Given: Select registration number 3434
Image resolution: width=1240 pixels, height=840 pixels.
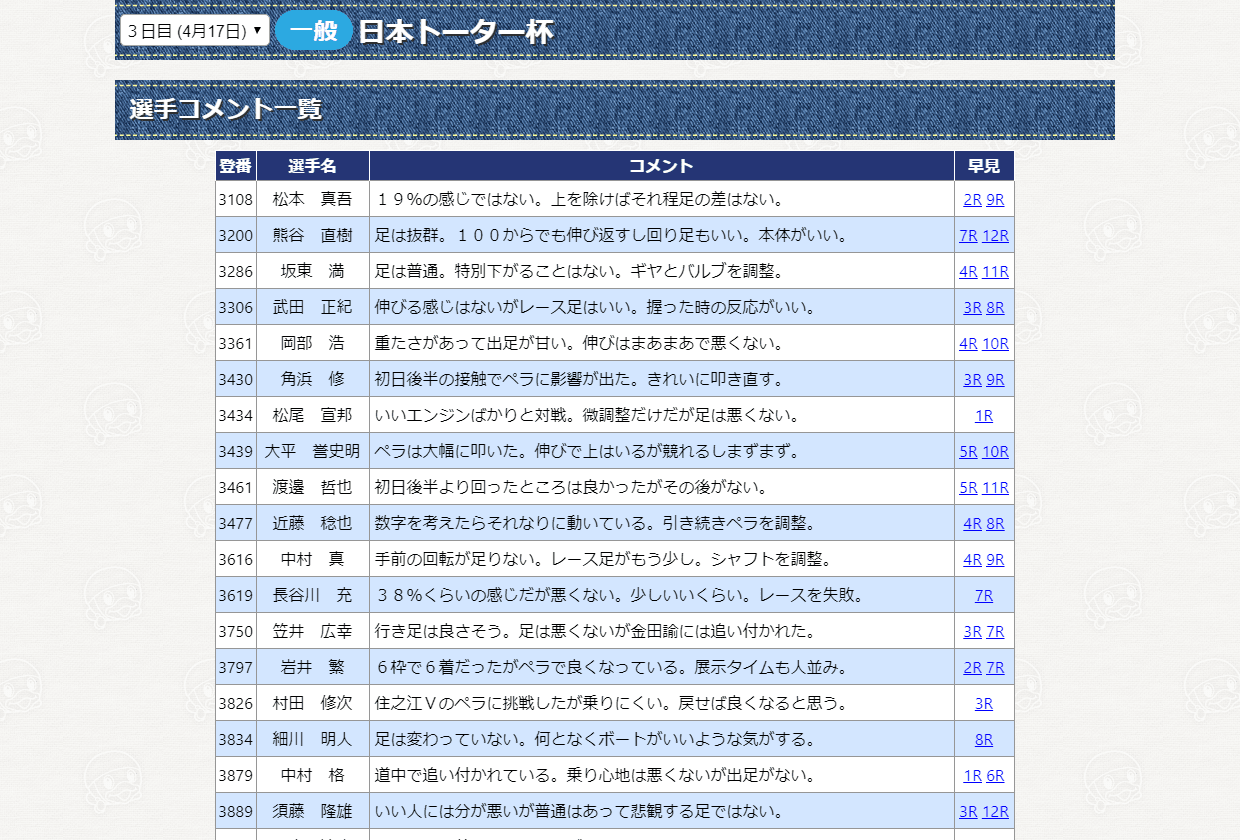Looking at the screenshot, I should coord(236,415).
